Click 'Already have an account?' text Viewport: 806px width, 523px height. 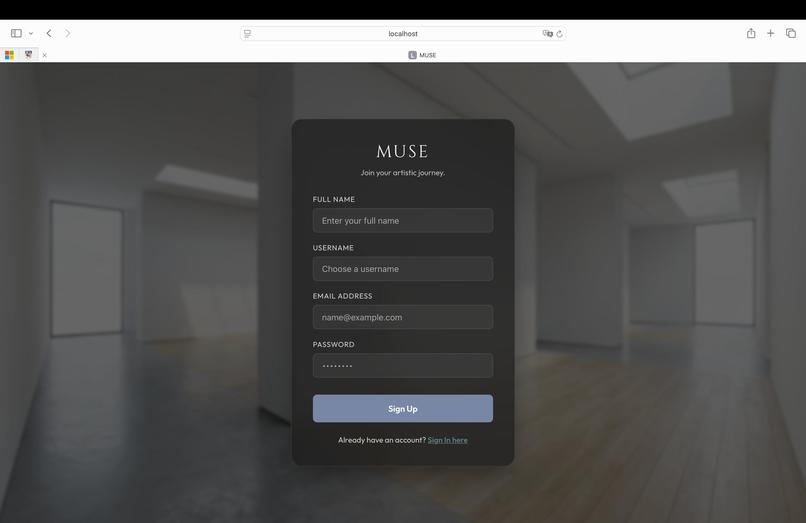(382, 440)
